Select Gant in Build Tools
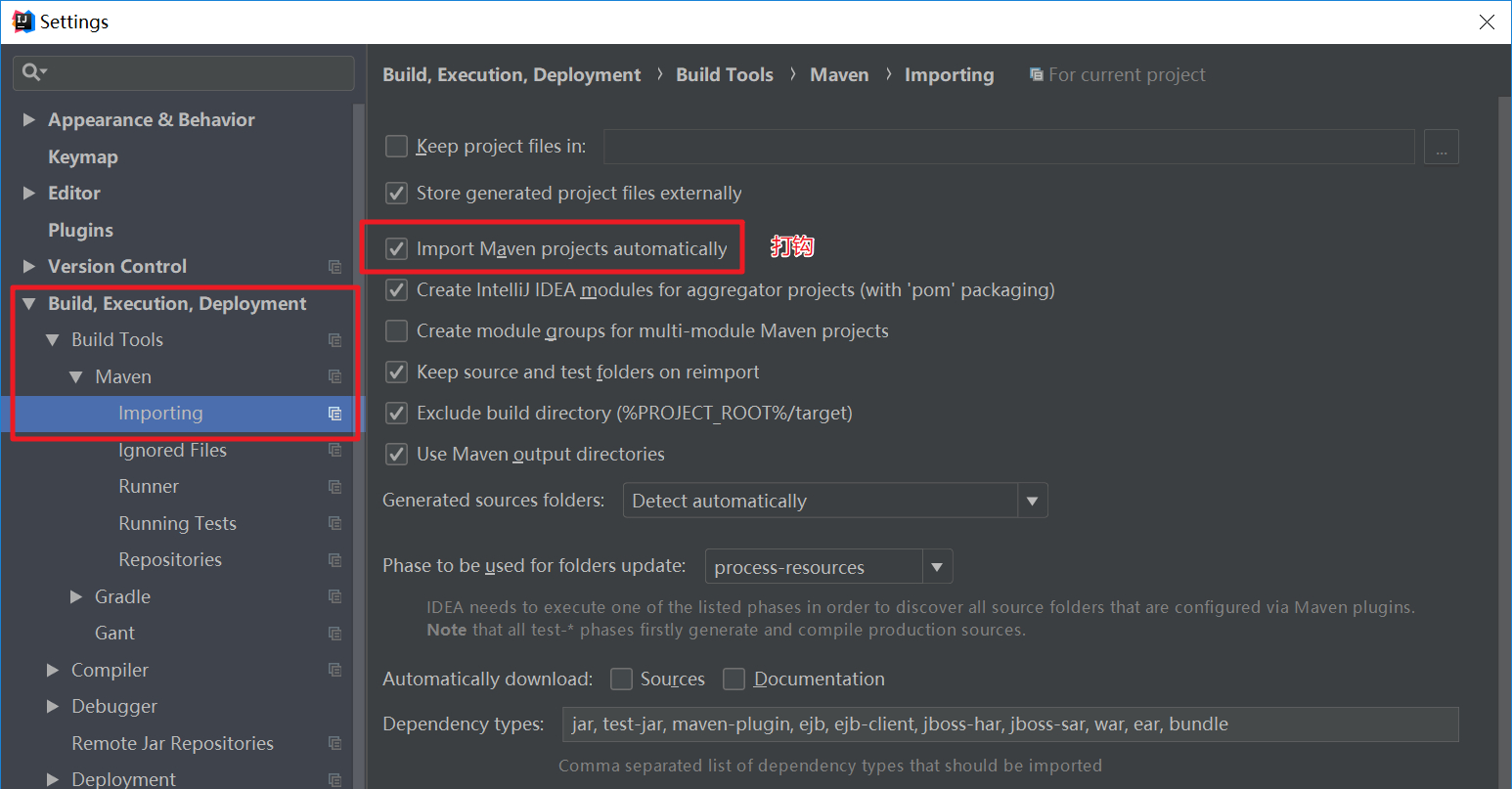 [x=114, y=634]
